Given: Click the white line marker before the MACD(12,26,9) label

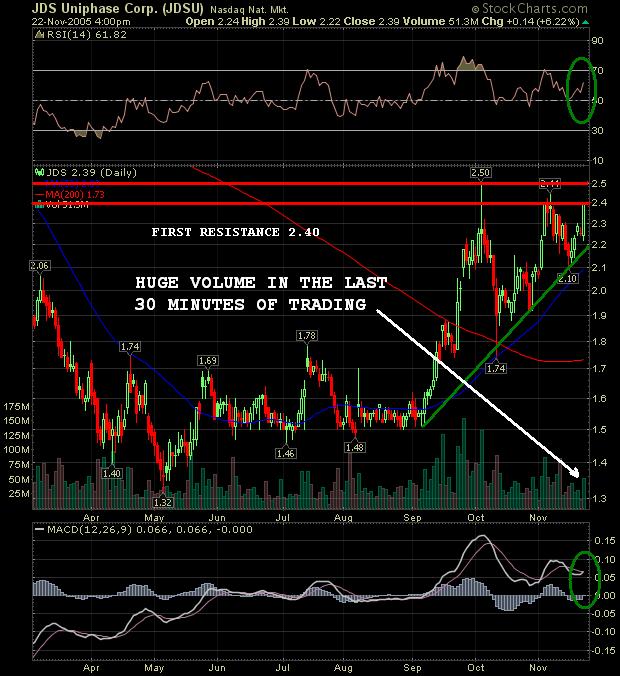Looking at the screenshot, I should coord(40,530).
